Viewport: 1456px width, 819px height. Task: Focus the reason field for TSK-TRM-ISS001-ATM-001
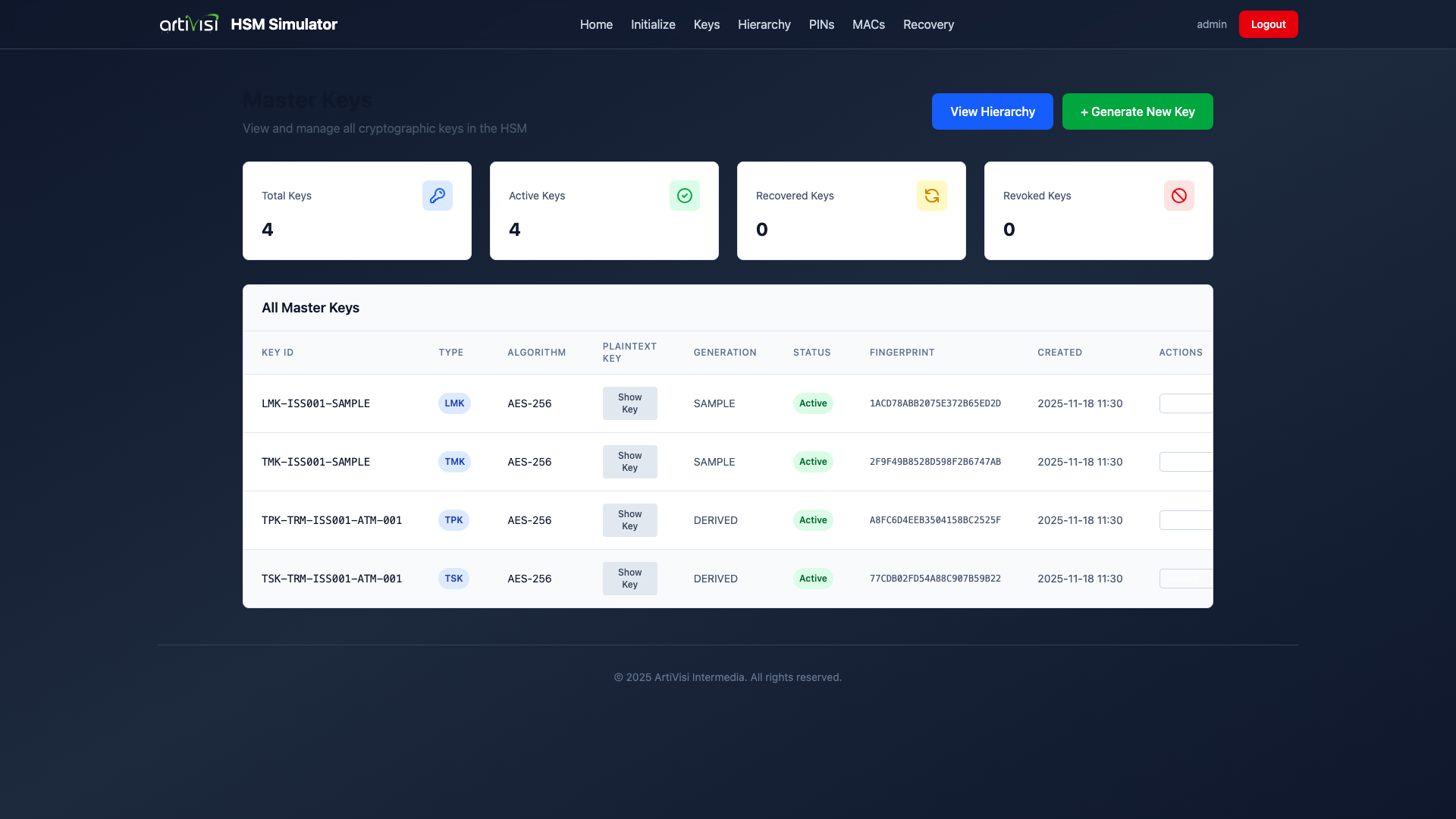pos(1185,579)
